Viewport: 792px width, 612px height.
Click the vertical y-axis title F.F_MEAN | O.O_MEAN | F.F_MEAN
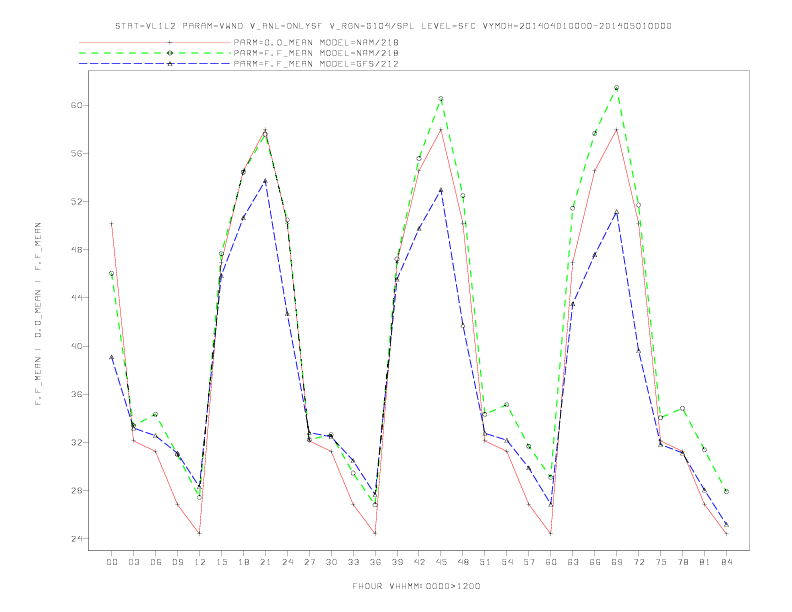pos(38,314)
